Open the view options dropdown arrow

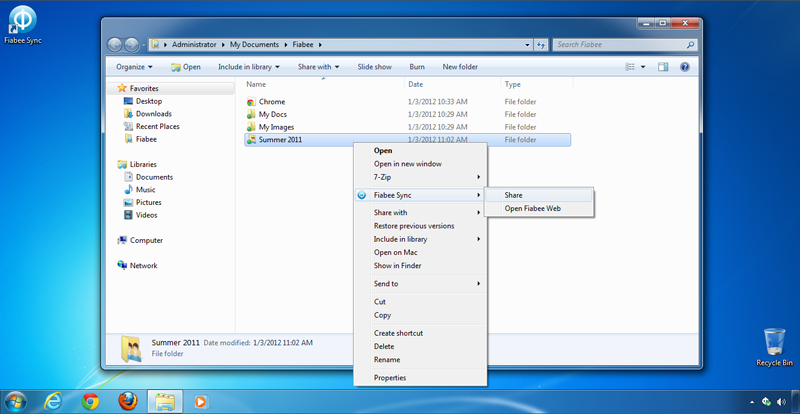coord(643,67)
